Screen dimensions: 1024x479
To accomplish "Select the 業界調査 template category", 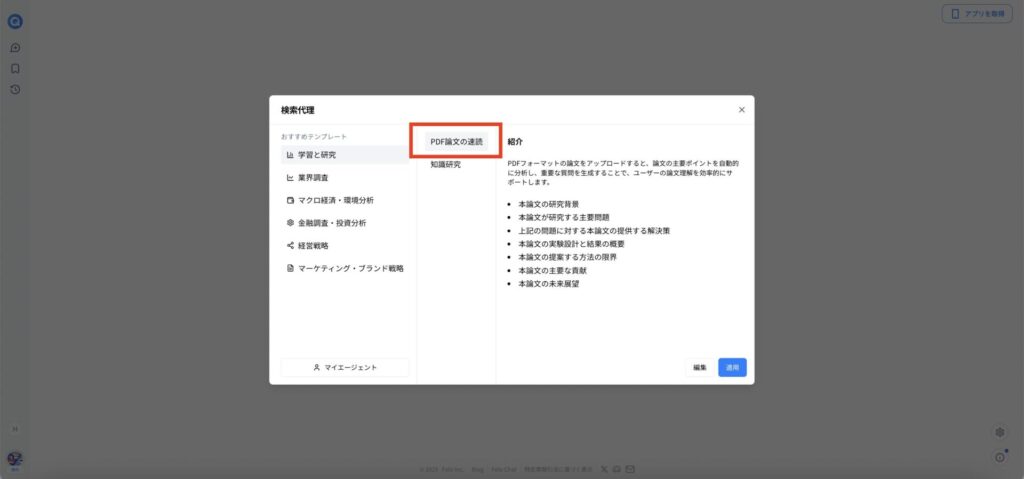I will click(x=345, y=178).
